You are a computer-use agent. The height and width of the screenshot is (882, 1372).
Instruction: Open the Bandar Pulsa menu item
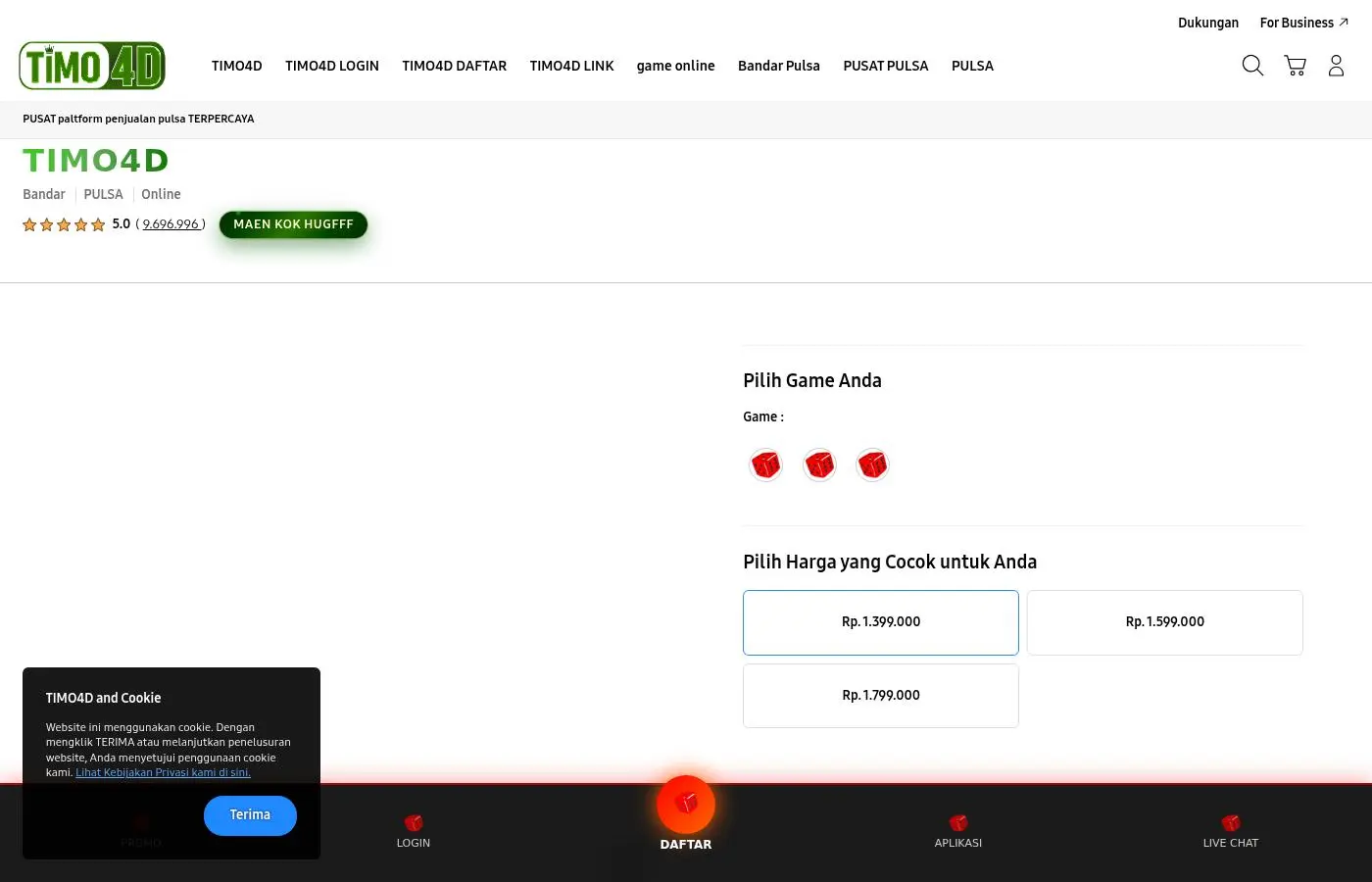pos(779,66)
